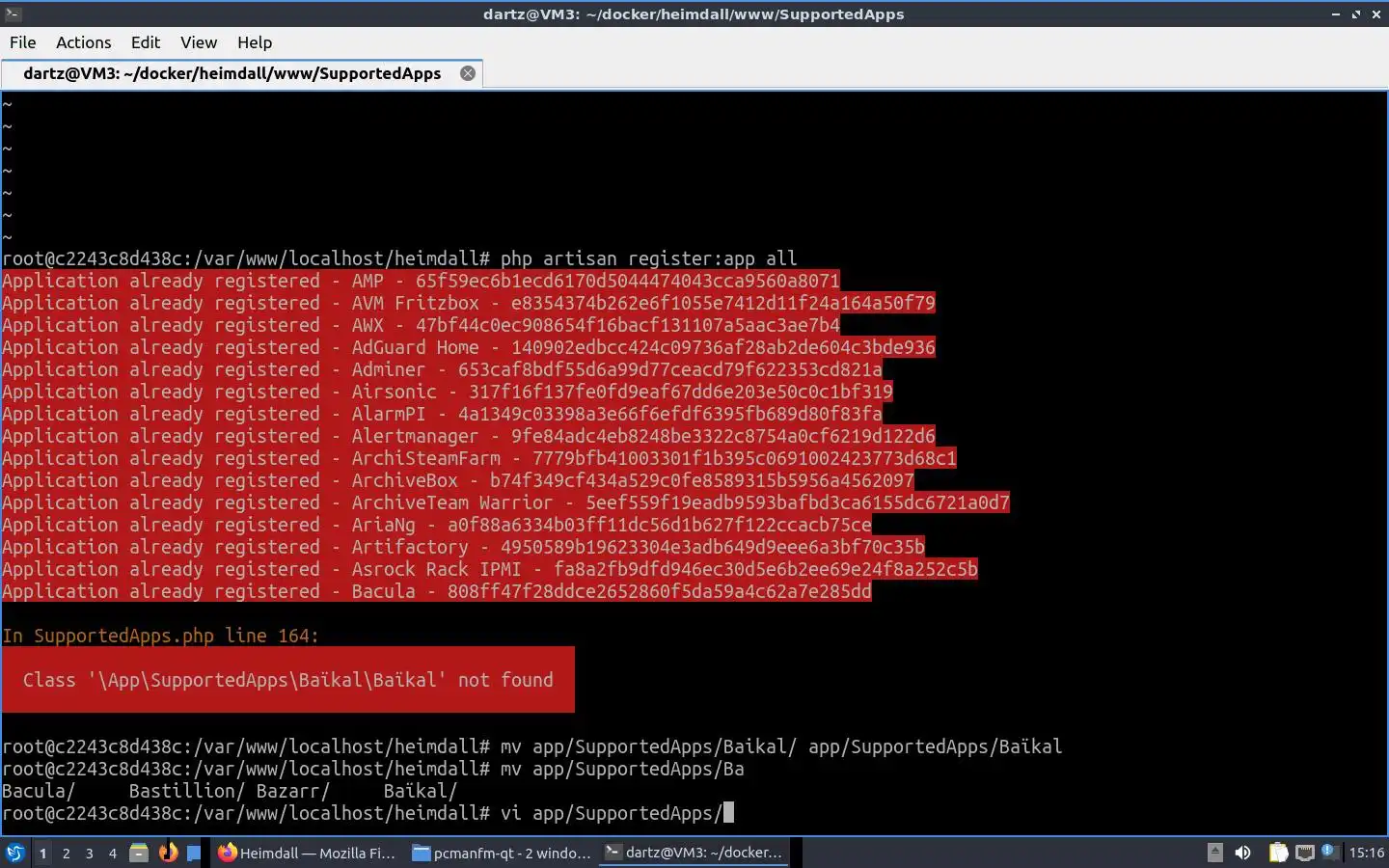This screenshot has width=1389, height=868.
Task: Click the 'Bacula/' completion suggestion
Action: [x=39, y=791]
